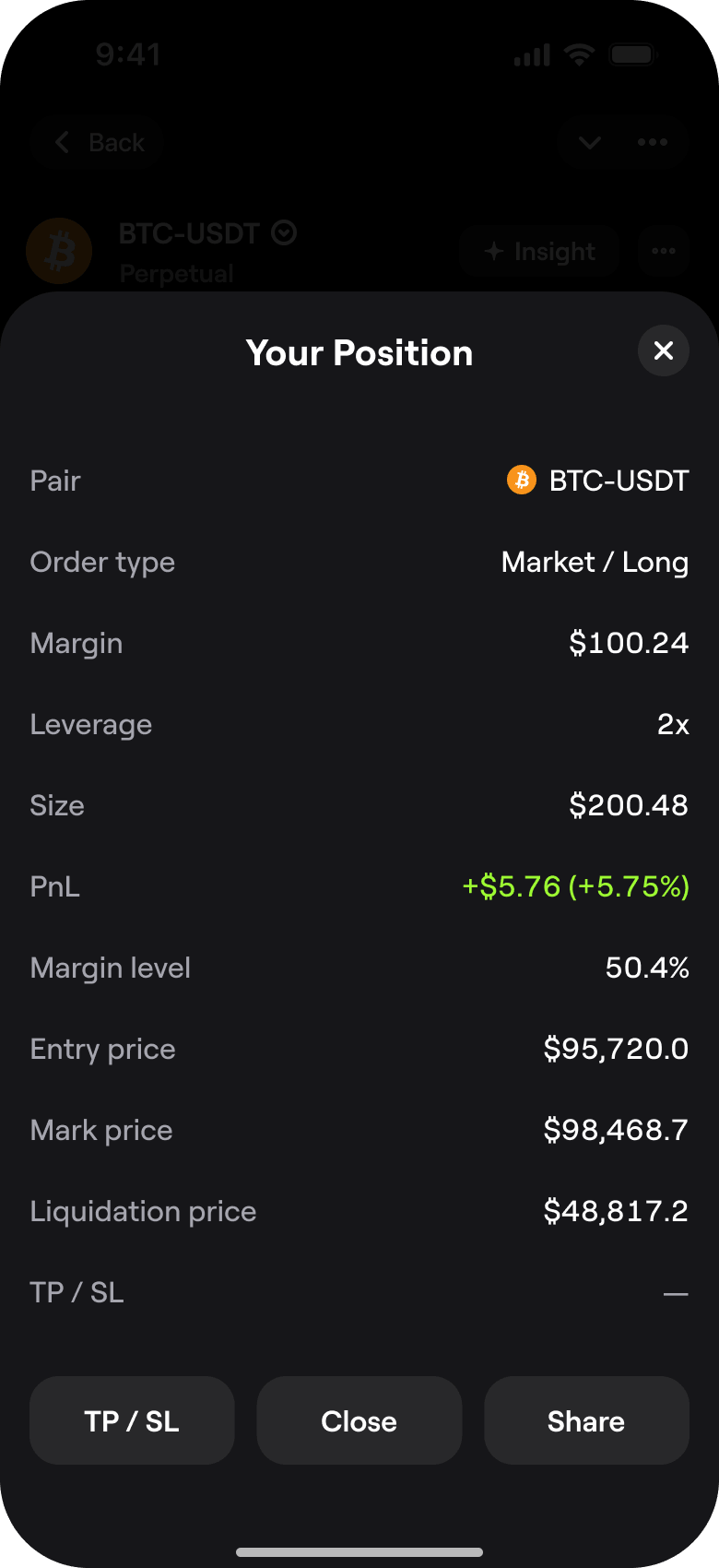
Task: Tap the Insight sparkle button
Action: pyautogui.click(x=539, y=252)
